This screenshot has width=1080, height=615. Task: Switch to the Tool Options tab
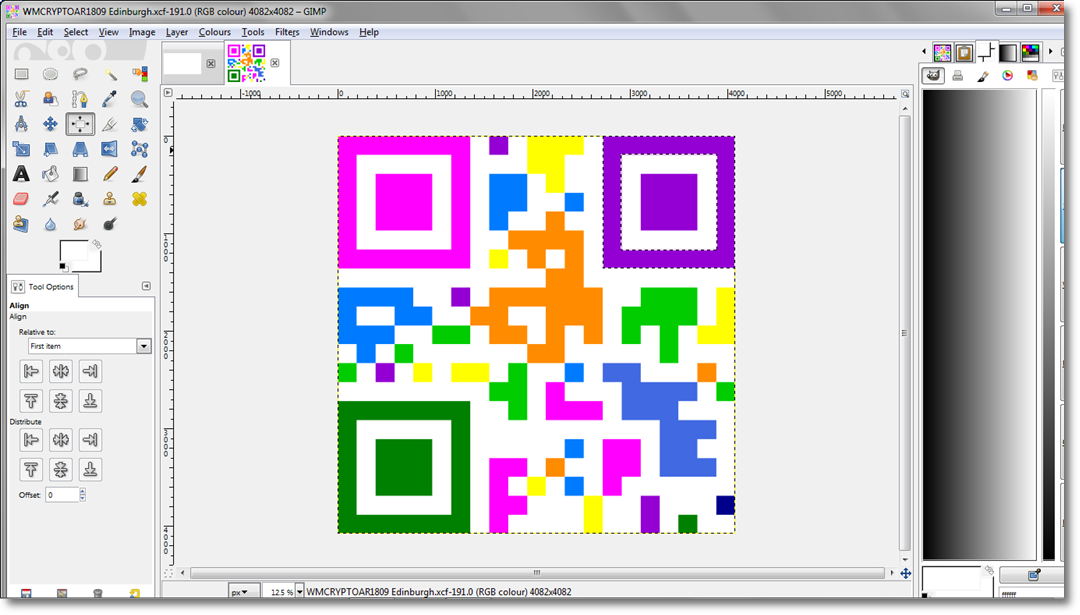tap(43, 286)
